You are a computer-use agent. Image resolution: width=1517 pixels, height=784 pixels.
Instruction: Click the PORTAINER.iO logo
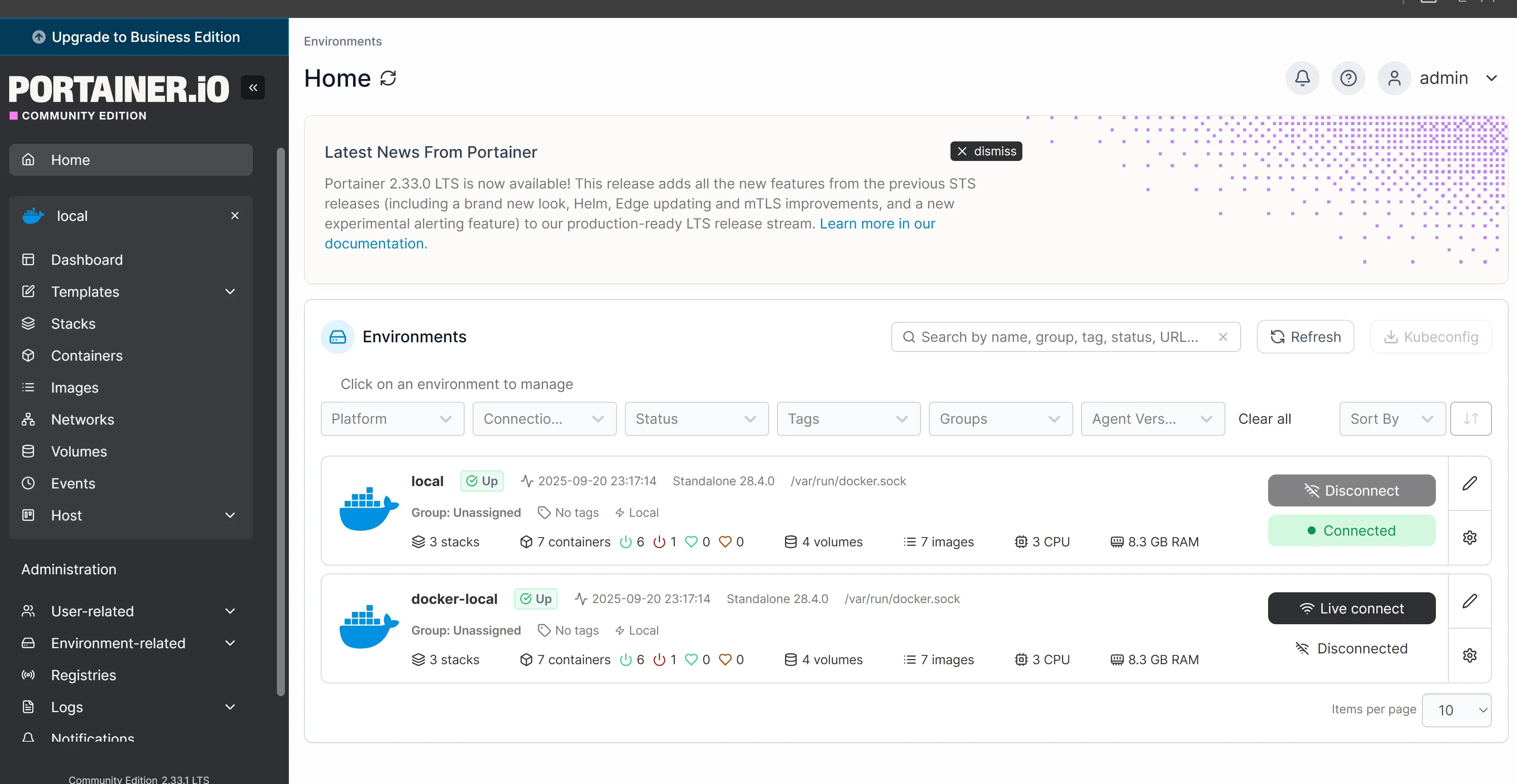[118, 89]
